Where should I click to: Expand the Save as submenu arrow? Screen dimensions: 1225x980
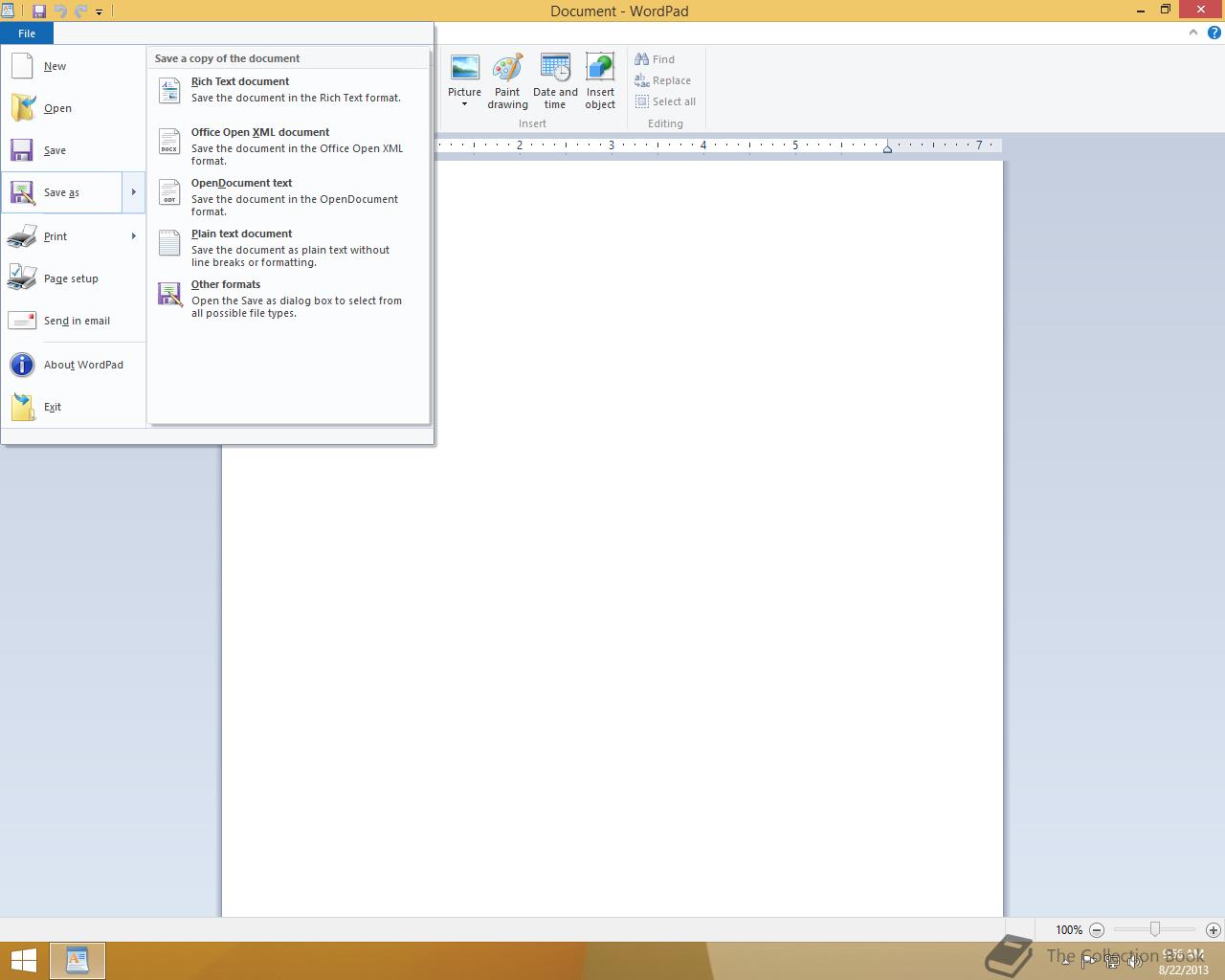133,192
